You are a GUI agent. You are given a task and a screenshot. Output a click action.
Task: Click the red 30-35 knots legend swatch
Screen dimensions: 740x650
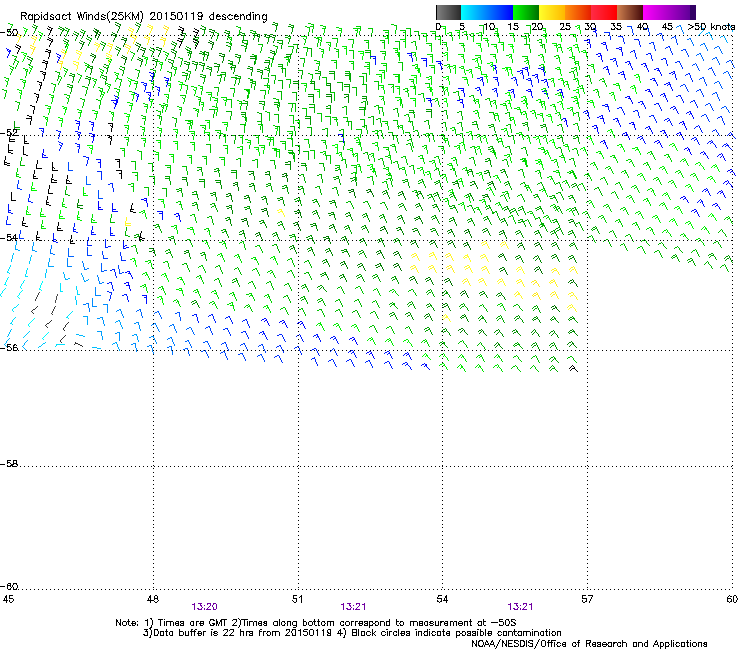[604, 12]
